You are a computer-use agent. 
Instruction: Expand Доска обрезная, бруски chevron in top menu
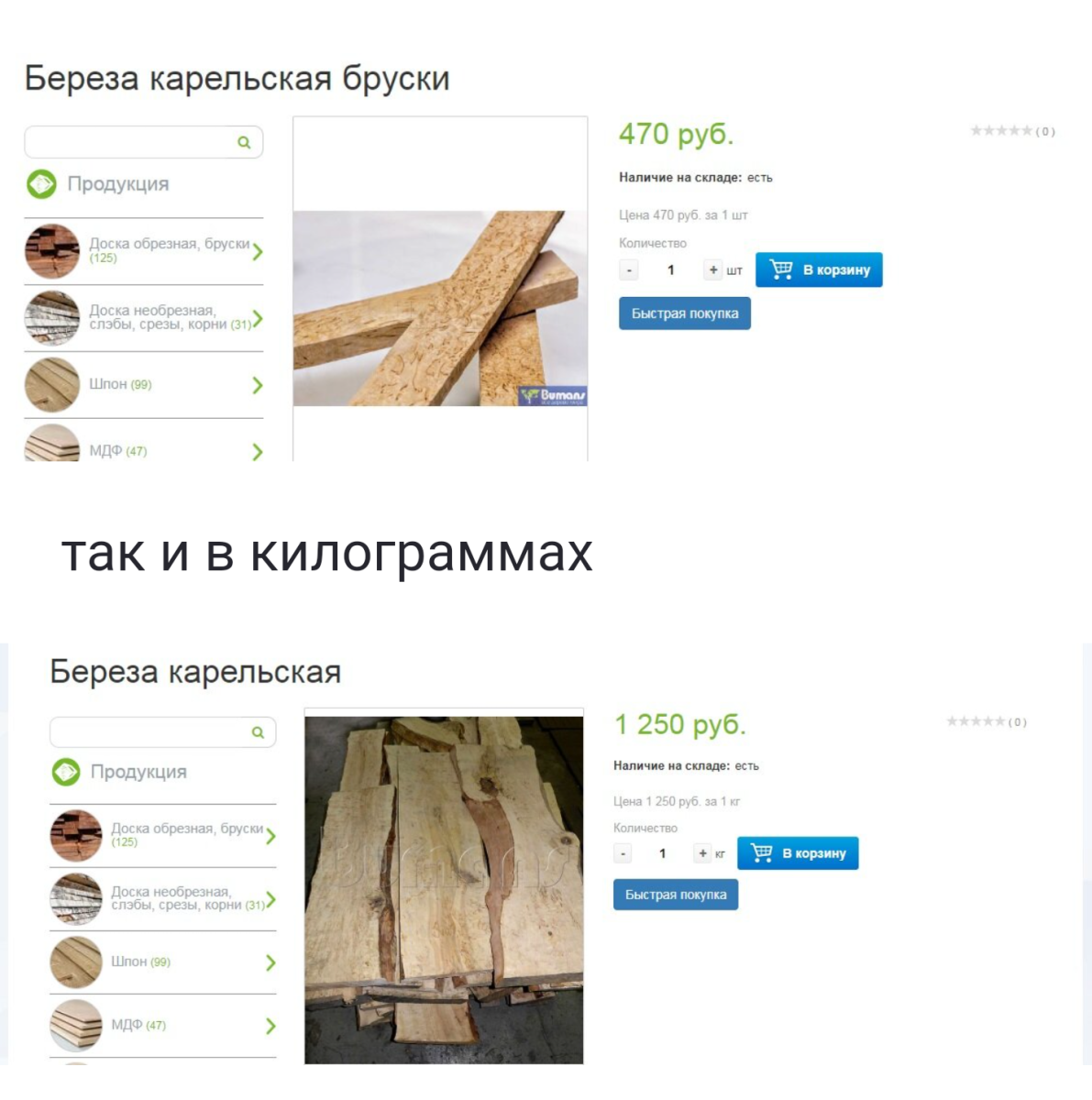tap(258, 251)
